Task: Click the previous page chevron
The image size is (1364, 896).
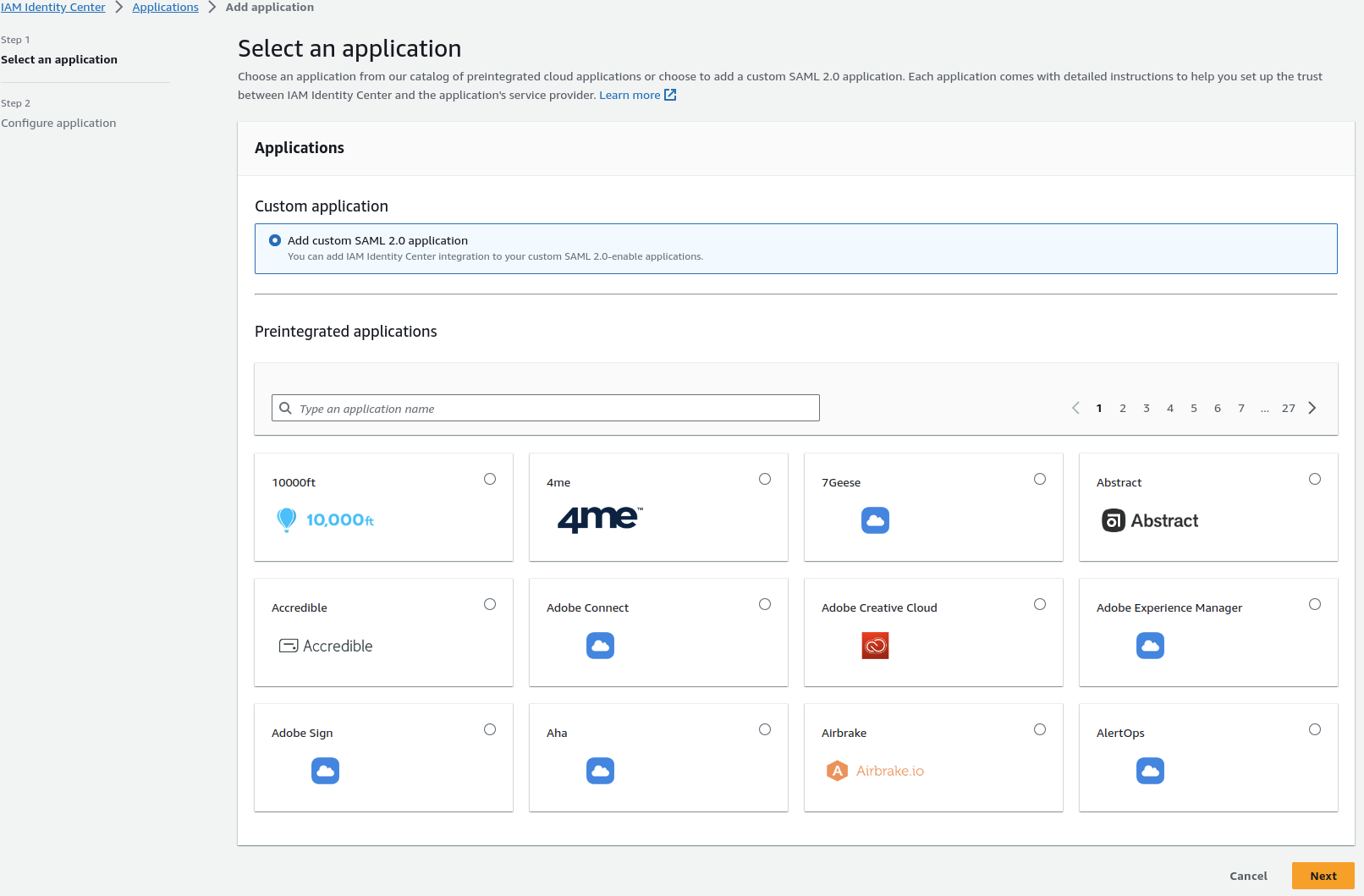Action: click(1075, 408)
